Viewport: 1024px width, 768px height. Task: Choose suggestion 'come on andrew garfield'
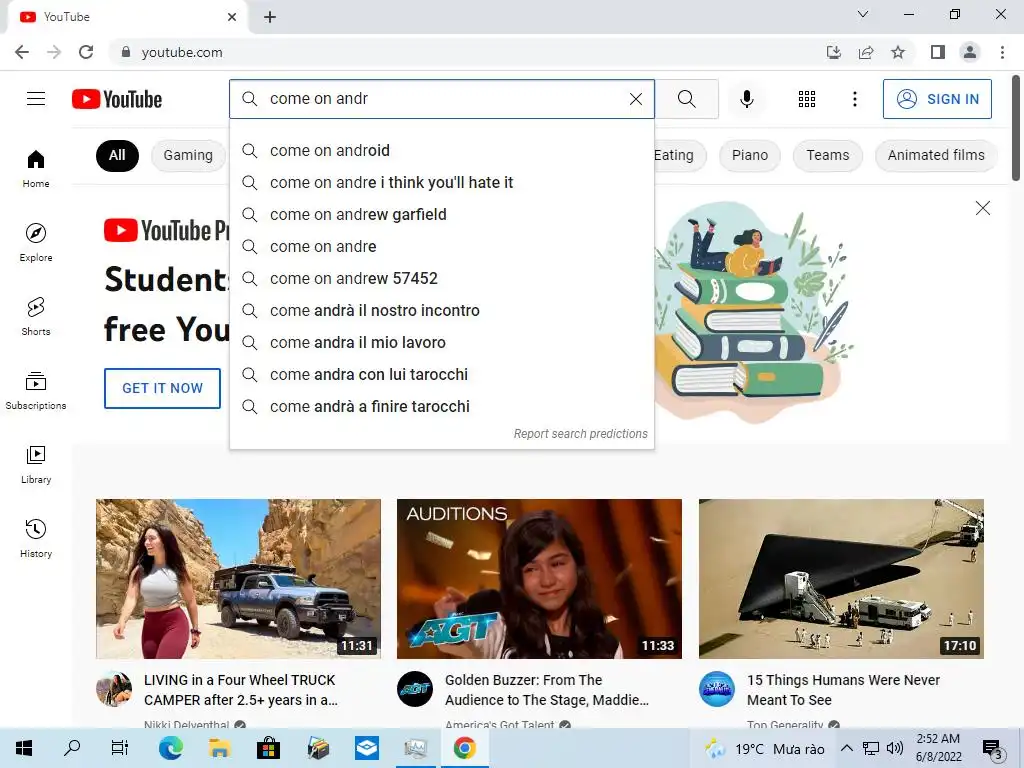tap(442, 214)
